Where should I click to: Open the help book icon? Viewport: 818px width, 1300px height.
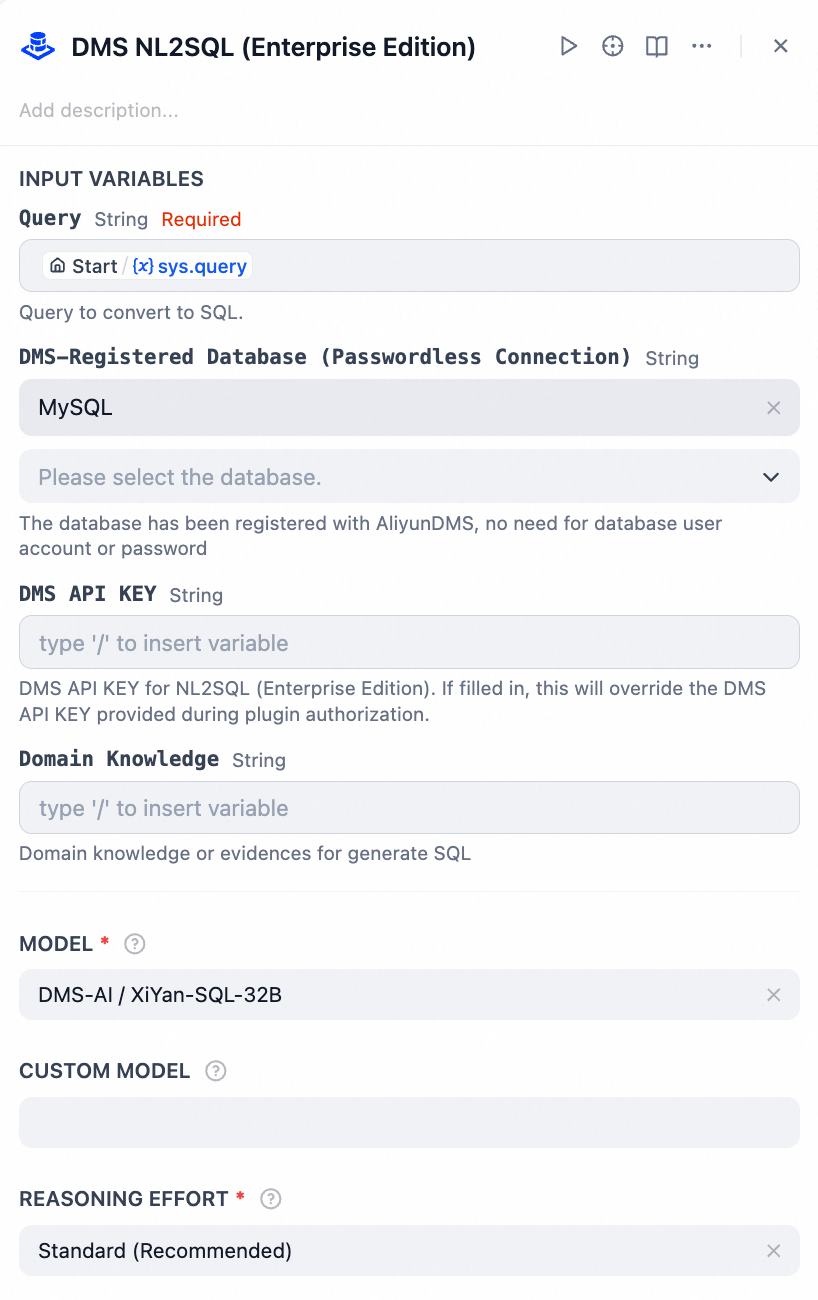[657, 46]
